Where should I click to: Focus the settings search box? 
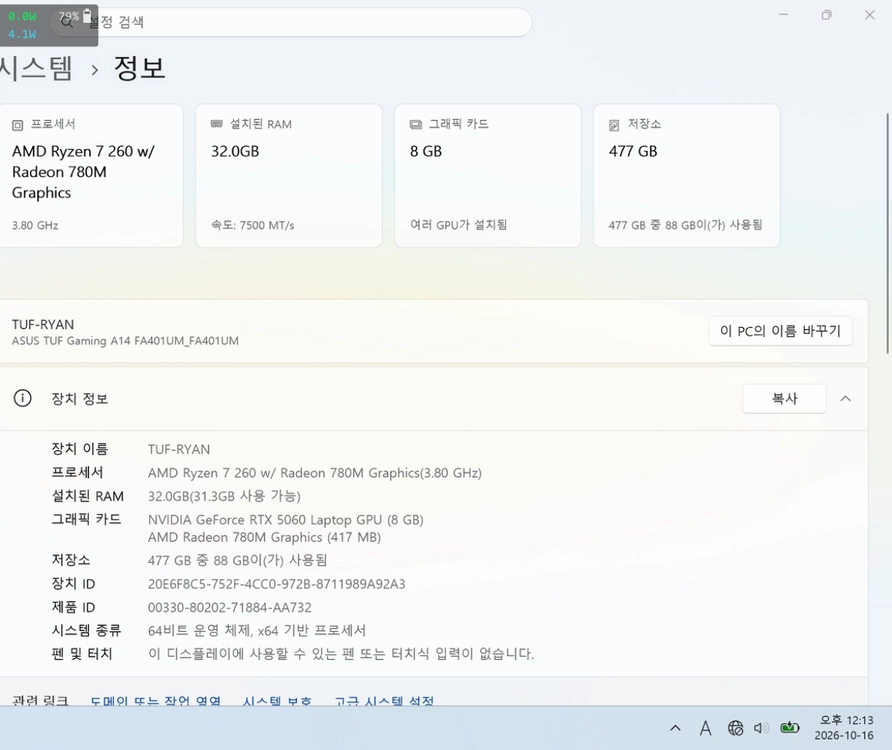click(291, 22)
